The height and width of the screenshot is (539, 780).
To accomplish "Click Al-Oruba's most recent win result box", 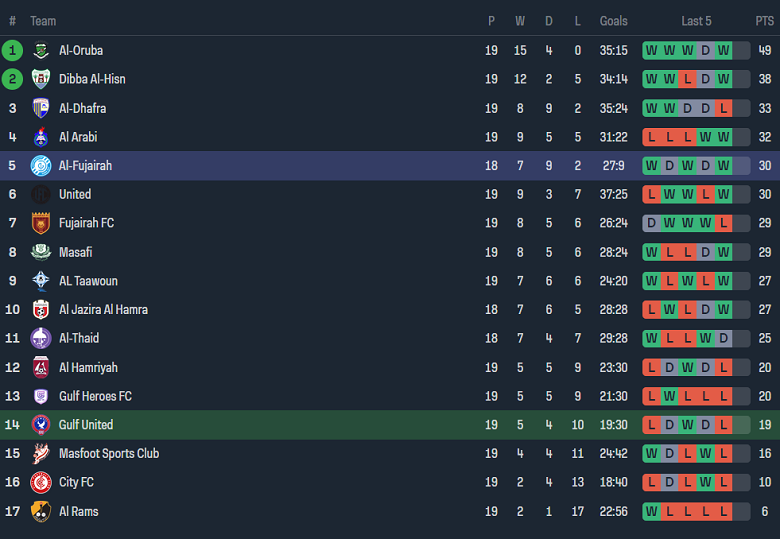I will (724, 50).
